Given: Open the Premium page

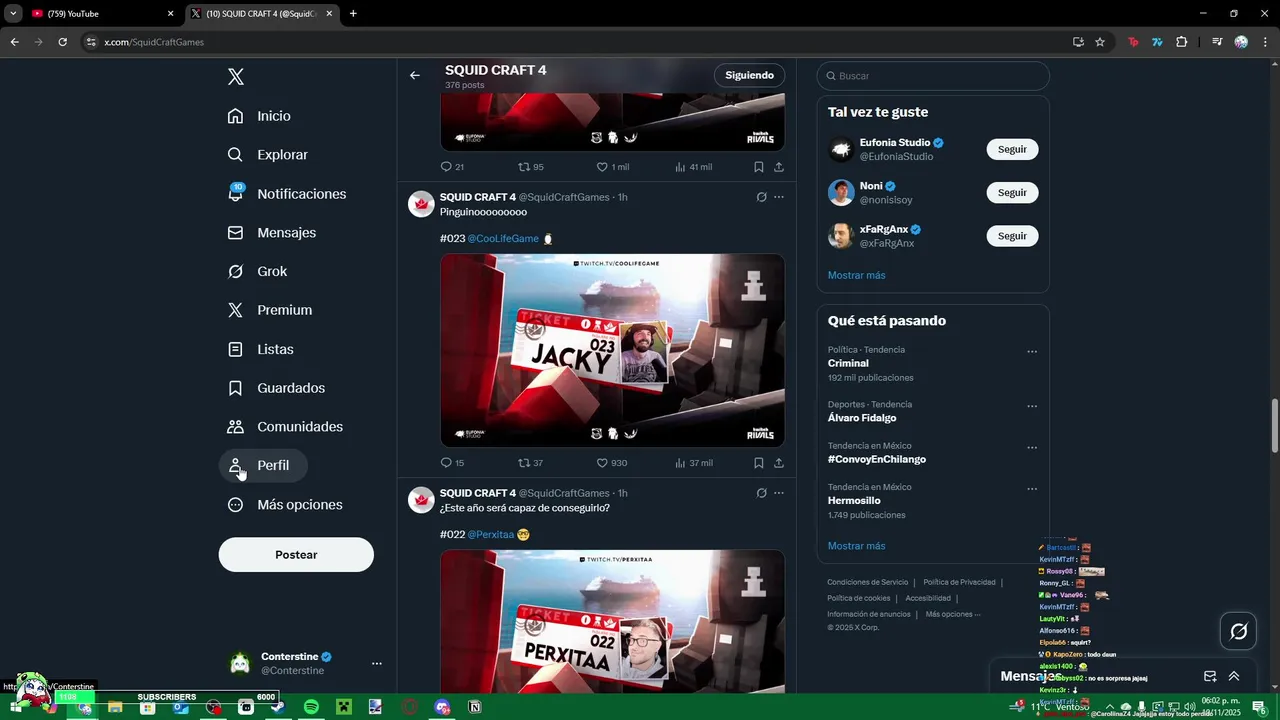Looking at the screenshot, I should tap(270, 310).
